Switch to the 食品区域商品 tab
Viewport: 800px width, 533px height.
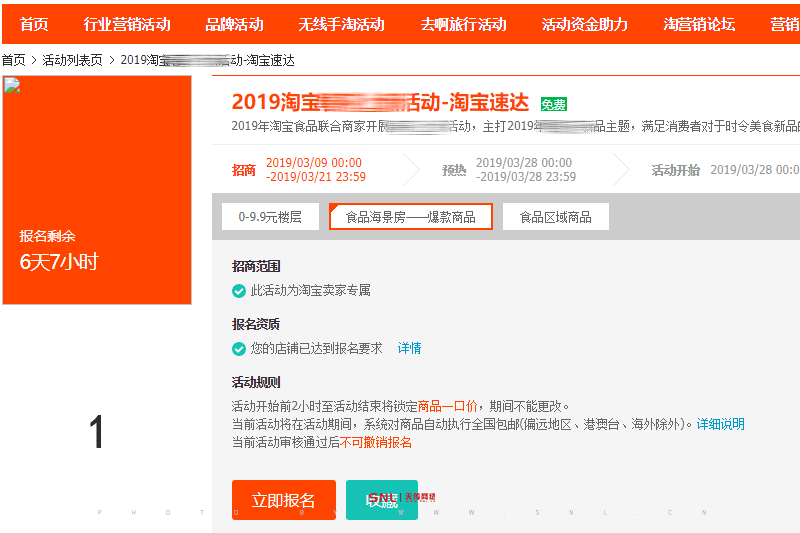(555, 217)
